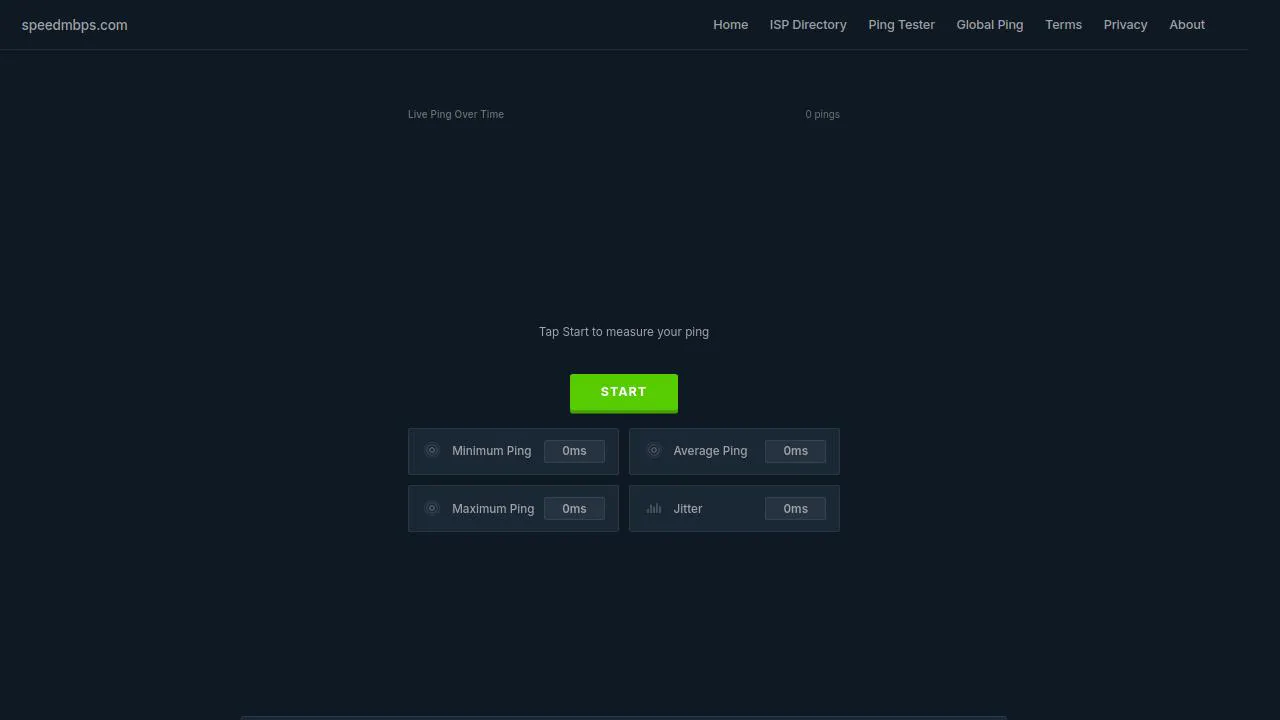Click the 0 pings counter
1280x720 pixels.
click(x=823, y=114)
